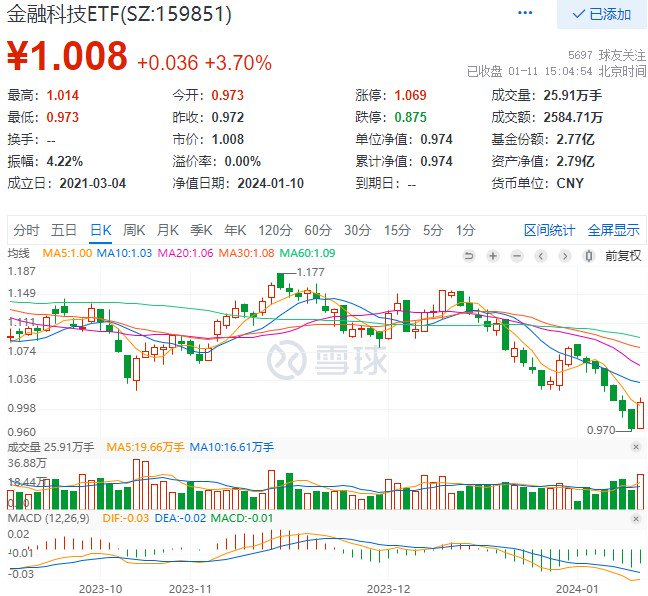Click the 2023-12 date axis label
The height and width of the screenshot is (596, 648).
(388, 589)
